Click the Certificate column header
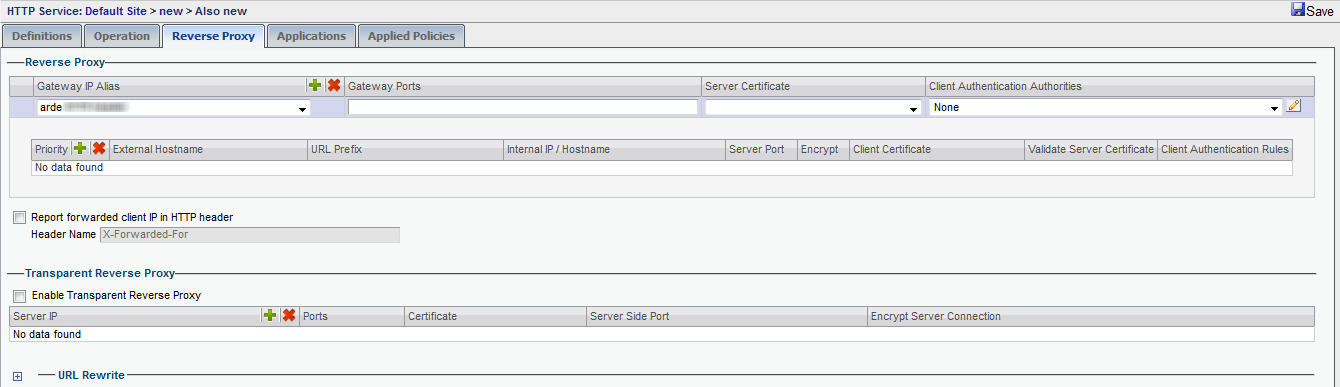The image size is (1340, 387). tap(433, 316)
